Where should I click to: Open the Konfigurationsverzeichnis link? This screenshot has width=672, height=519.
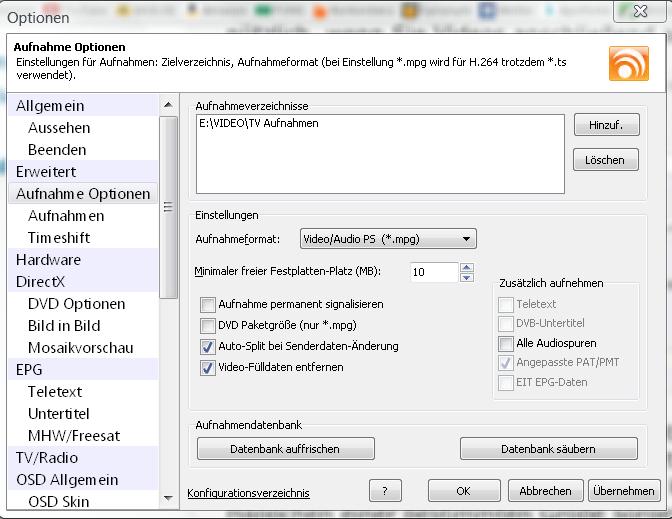click(x=248, y=493)
